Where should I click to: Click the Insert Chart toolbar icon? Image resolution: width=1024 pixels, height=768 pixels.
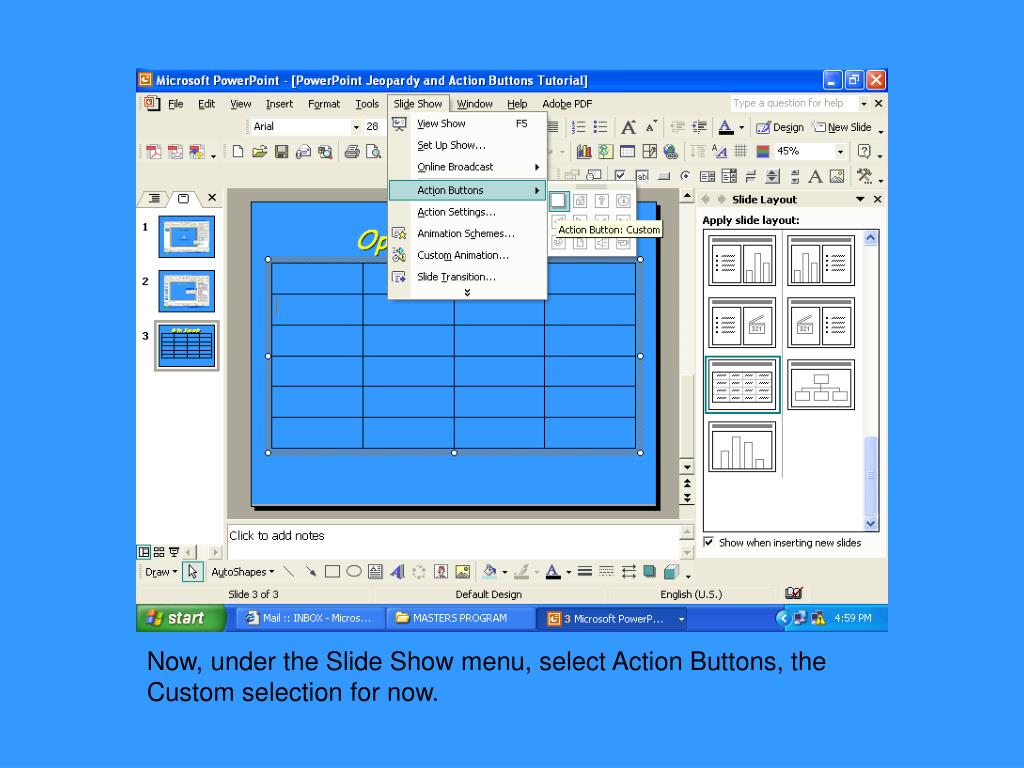[584, 152]
